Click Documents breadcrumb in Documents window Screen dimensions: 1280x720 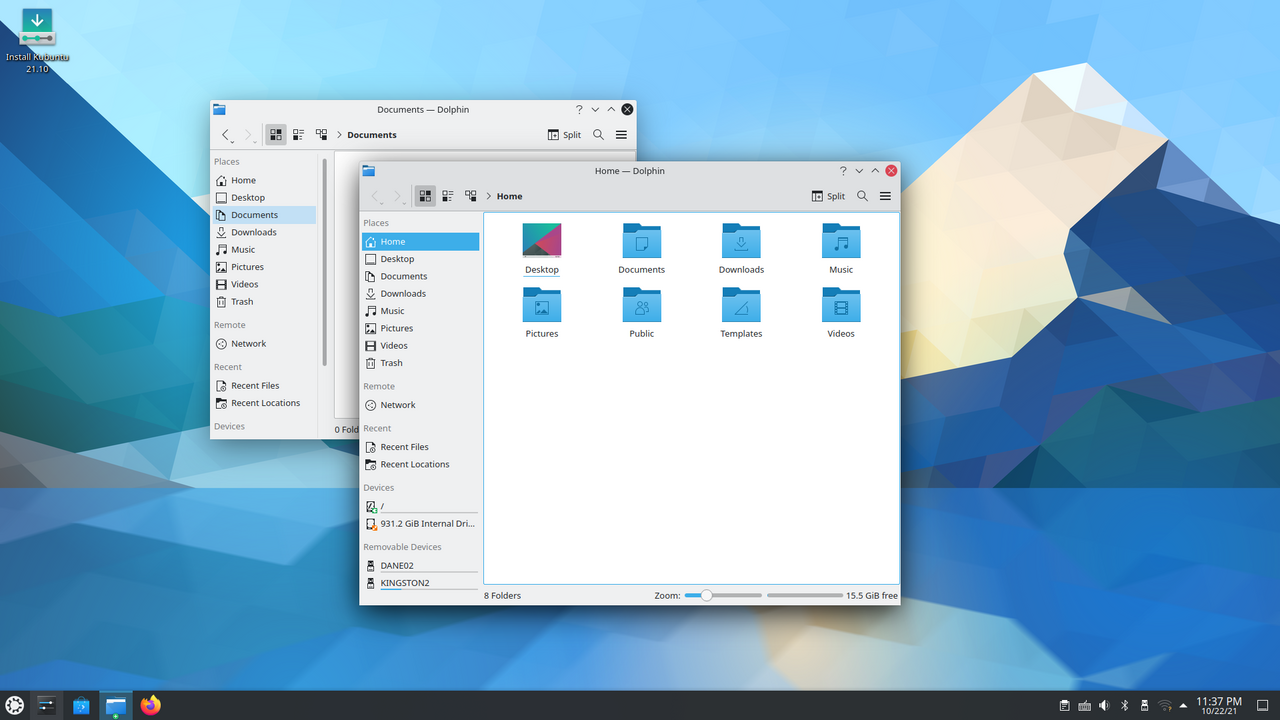point(372,135)
